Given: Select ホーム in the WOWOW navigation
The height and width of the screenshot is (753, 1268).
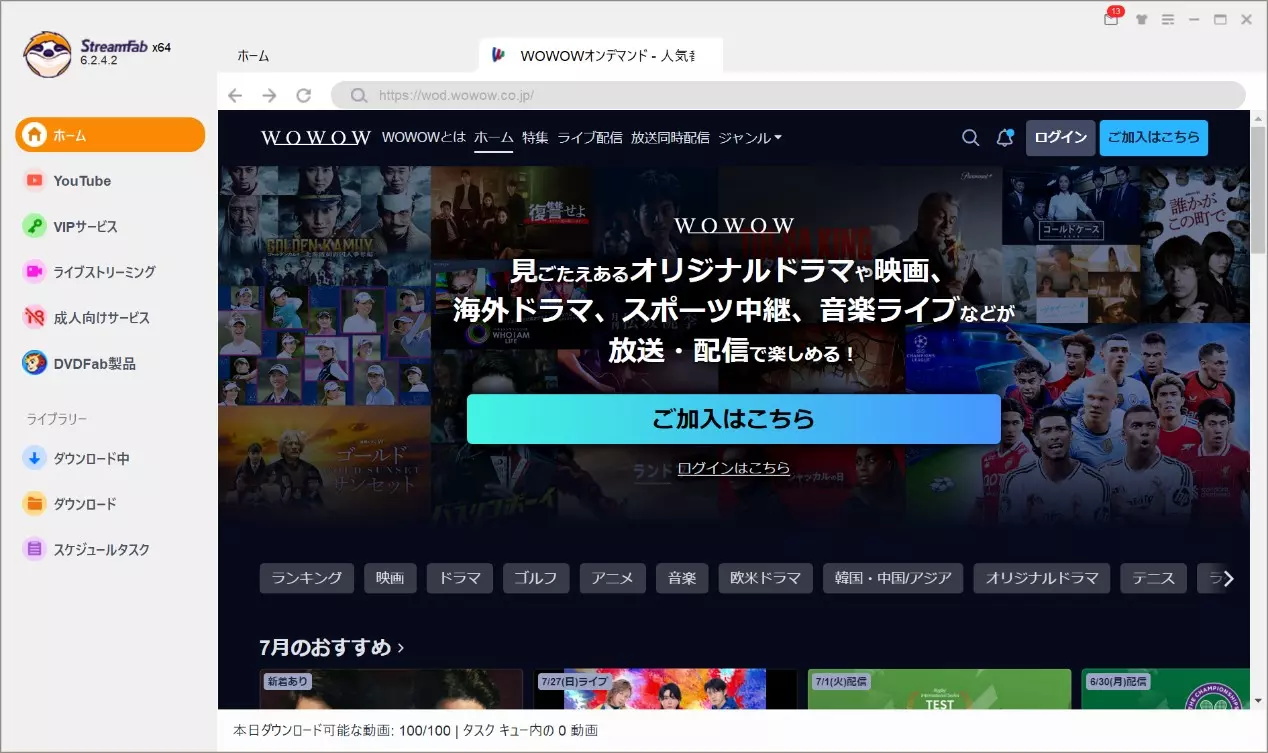Looking at the screenshot, I should click(x=493, y=137).
